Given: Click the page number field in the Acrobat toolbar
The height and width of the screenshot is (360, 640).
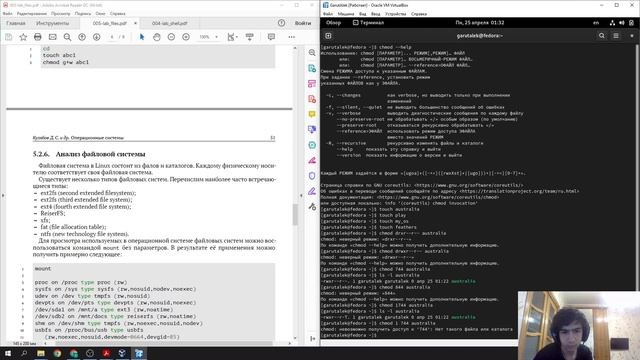Looking at the screenshot, I should click(112, 37).
